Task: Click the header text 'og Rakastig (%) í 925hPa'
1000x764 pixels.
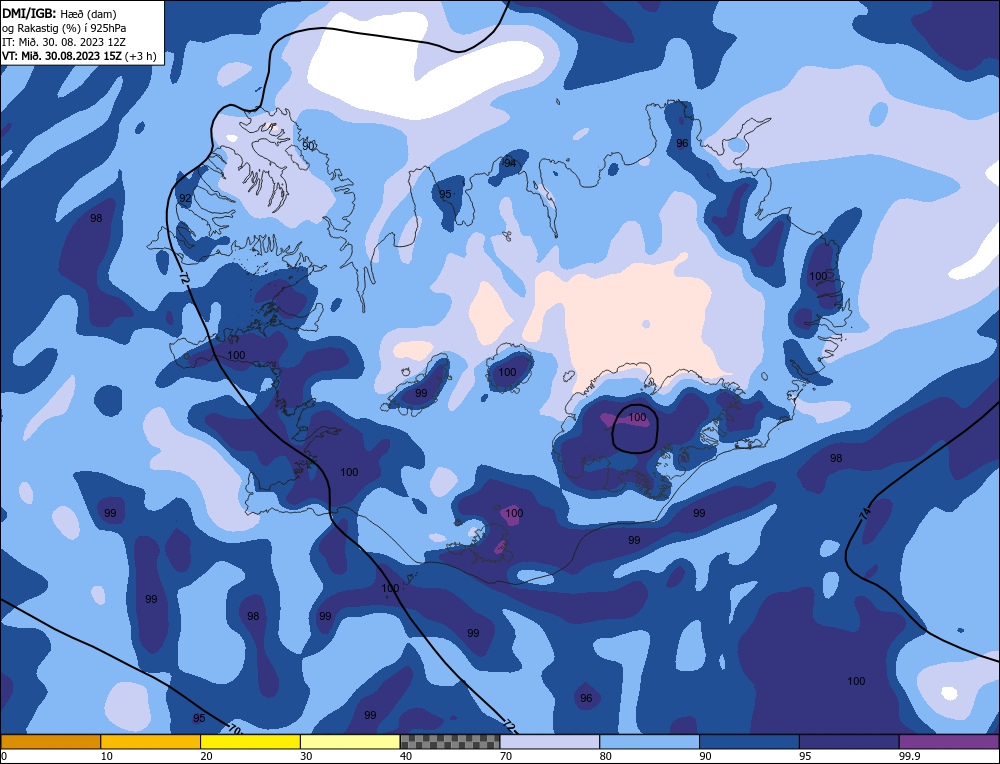Action: coord(64,27)
